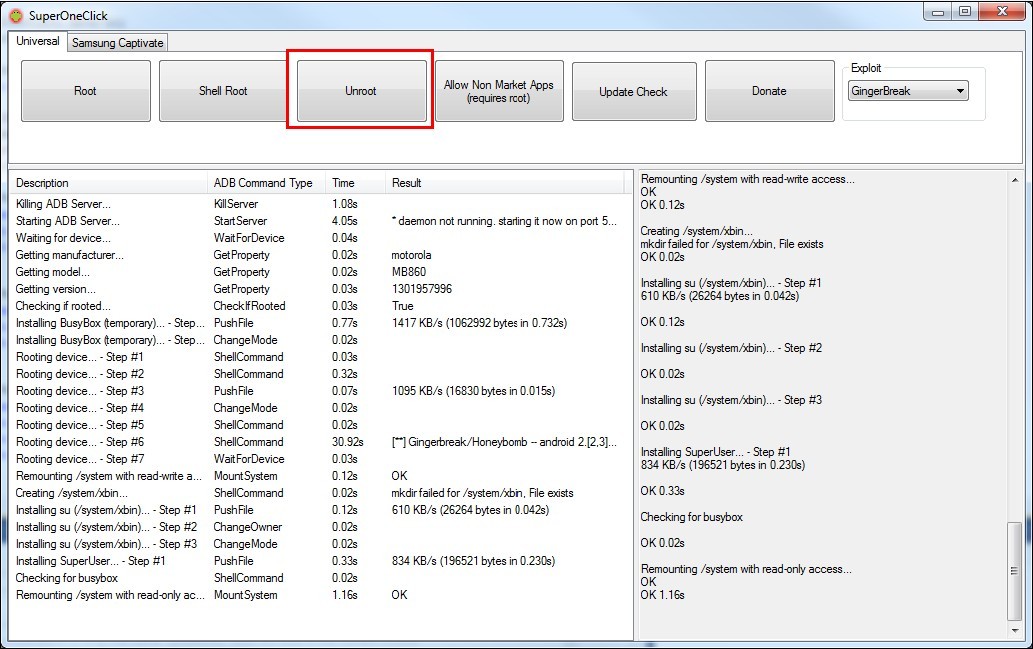Select the Universal tab
This screenshot has height=649, width=1033.
pyautogui.click(x=38, y=42)
